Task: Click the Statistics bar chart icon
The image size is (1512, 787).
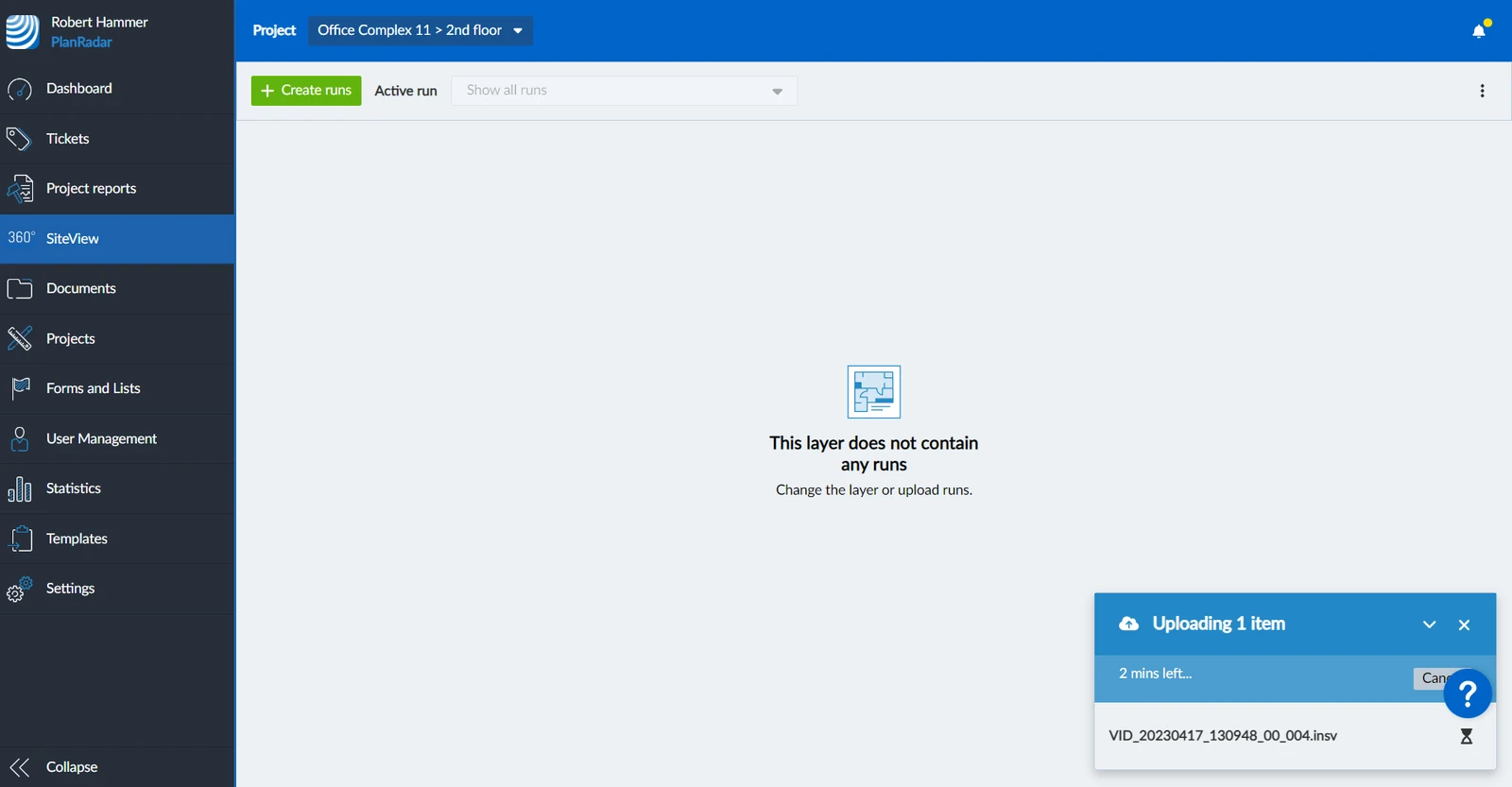Action: pos(20,488)
